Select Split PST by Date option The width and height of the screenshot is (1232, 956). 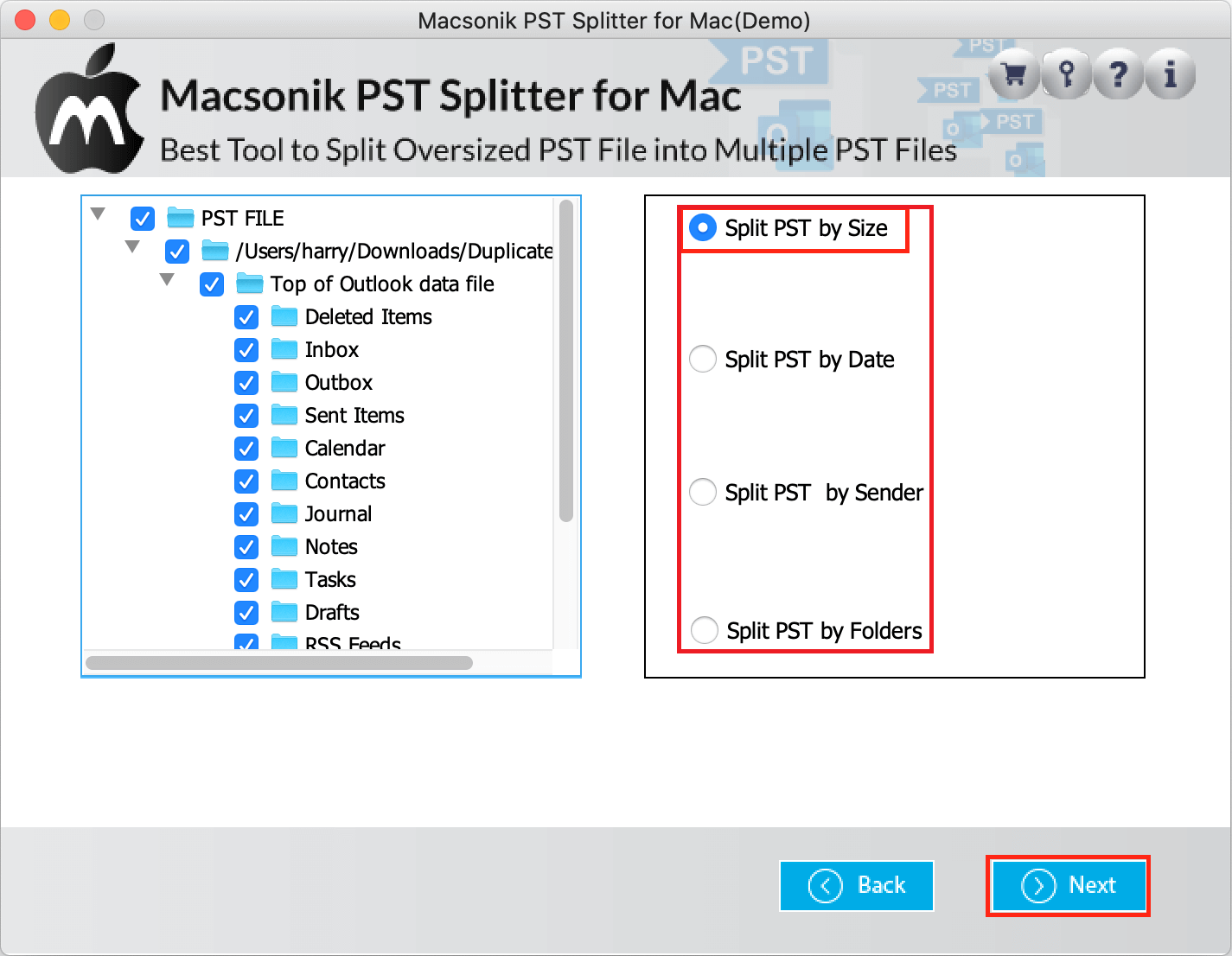(703, 359)
